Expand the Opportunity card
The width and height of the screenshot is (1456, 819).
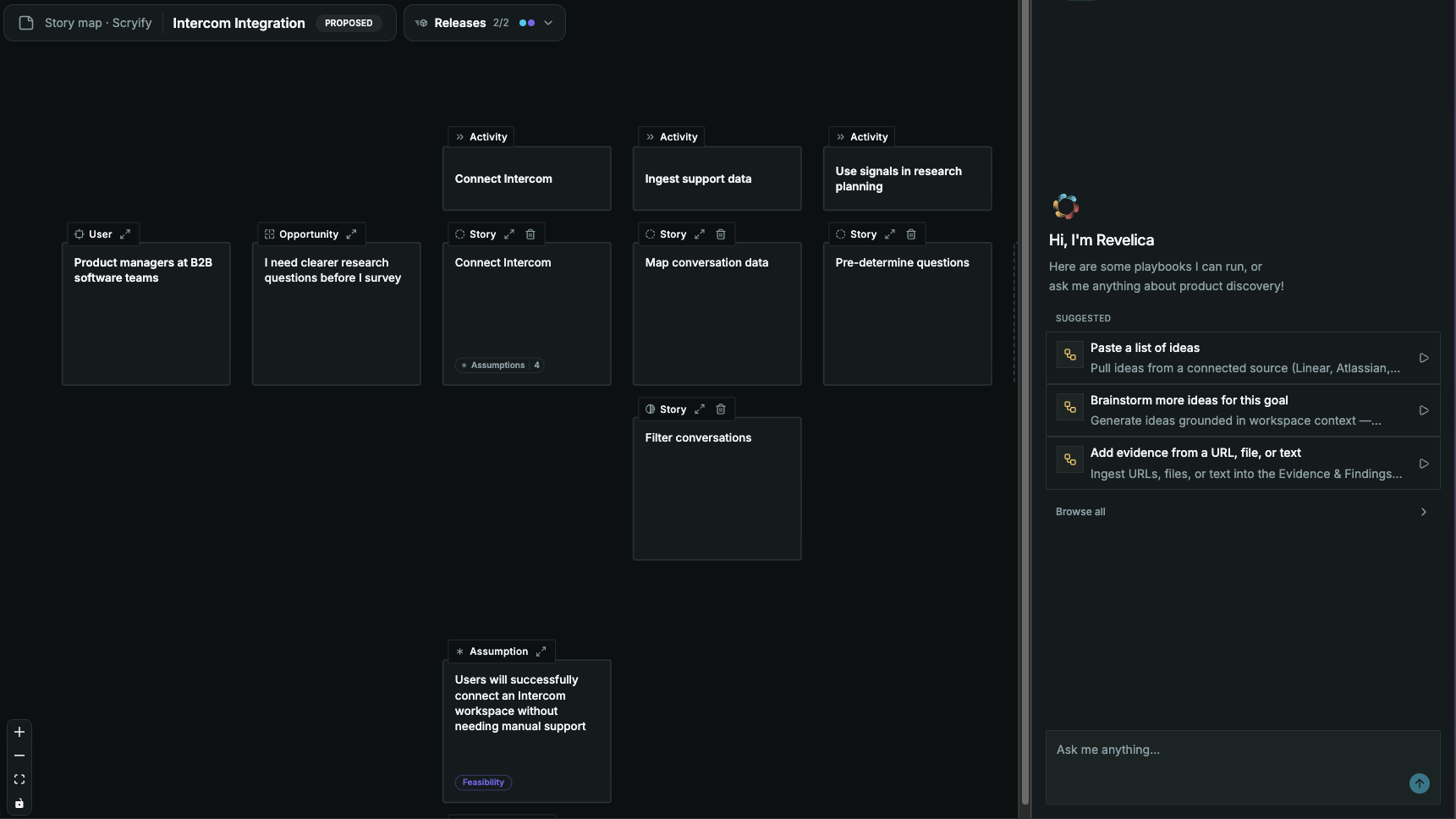tap(351, 234)
